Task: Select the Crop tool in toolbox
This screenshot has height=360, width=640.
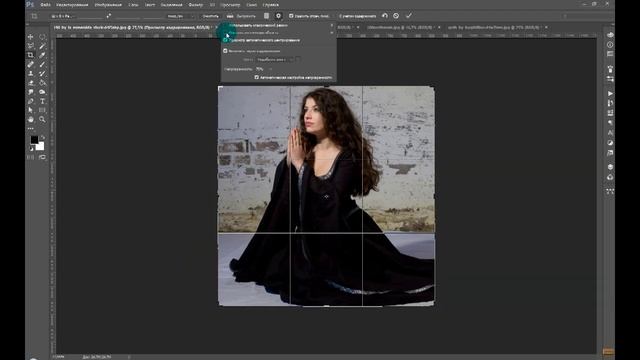Action: coord(31,55)
